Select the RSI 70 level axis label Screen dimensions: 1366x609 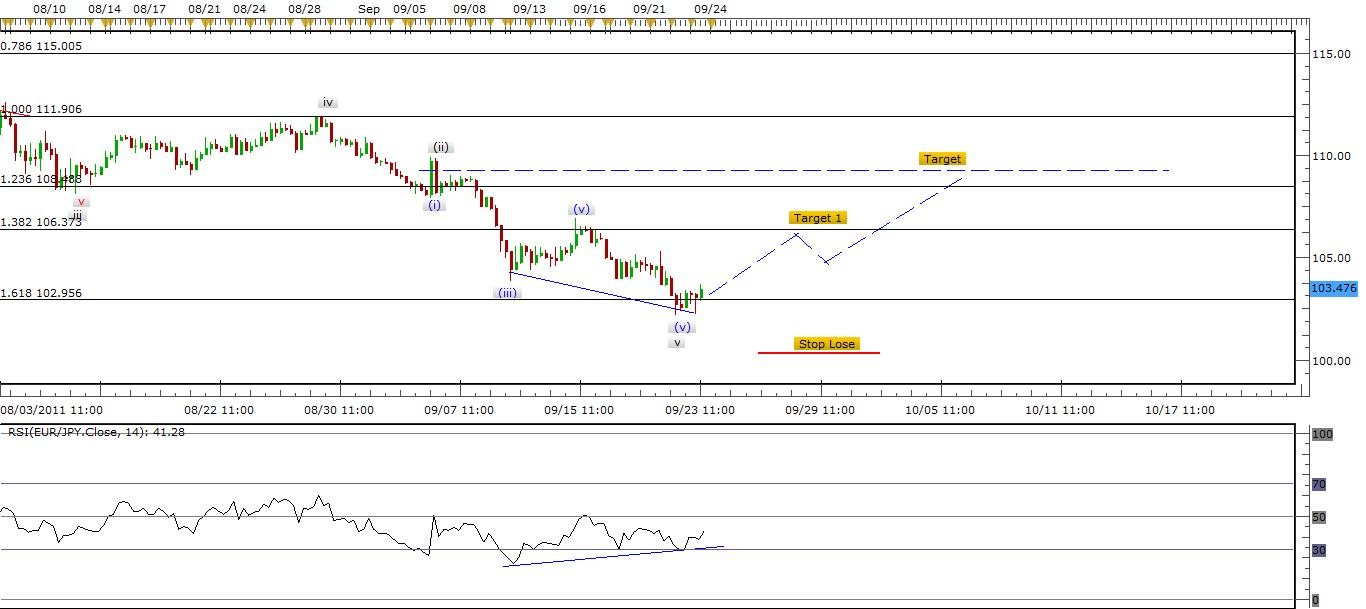pos(1318,484)
